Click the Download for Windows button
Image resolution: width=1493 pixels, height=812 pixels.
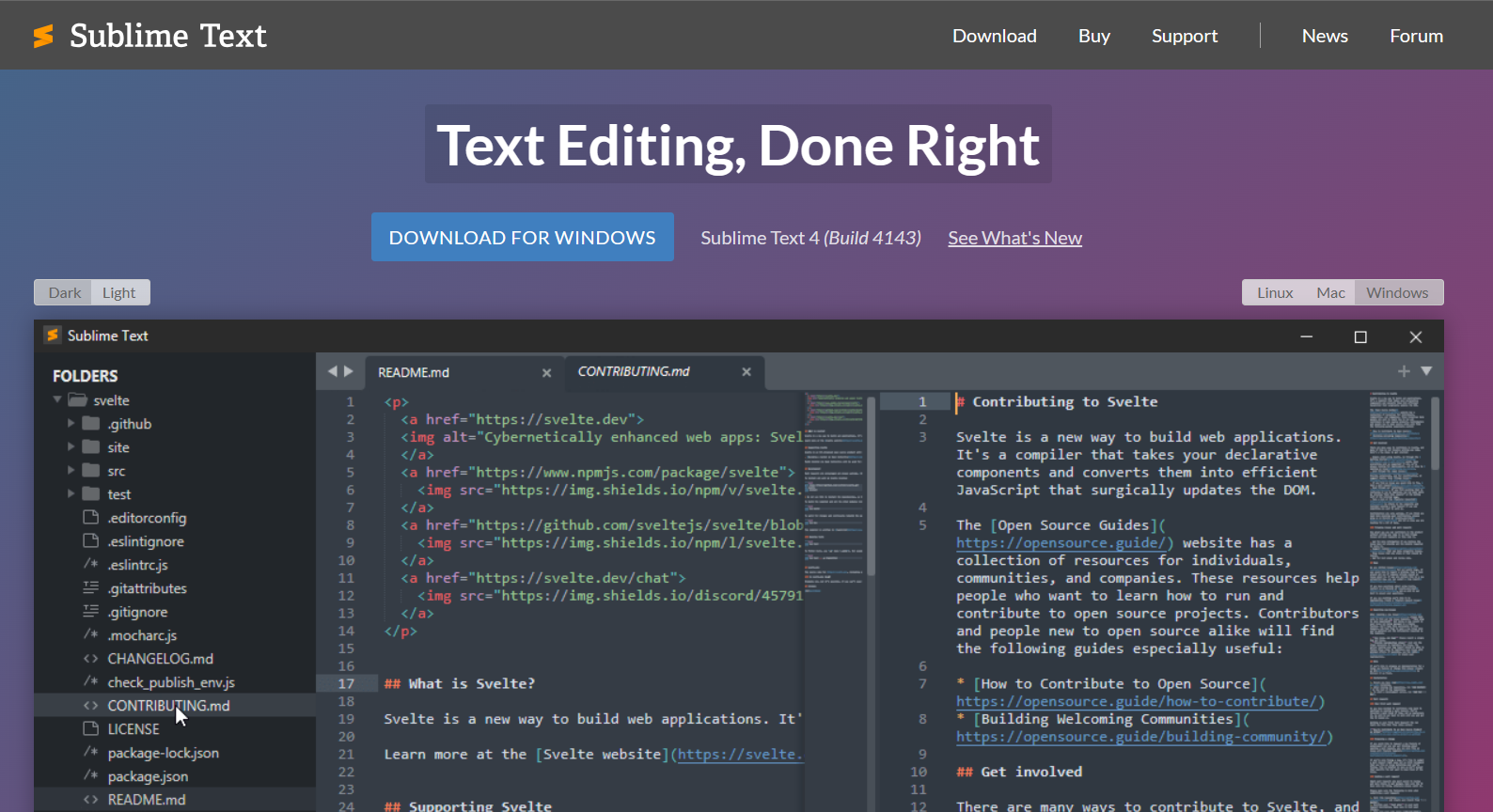[x=523, y=237]
